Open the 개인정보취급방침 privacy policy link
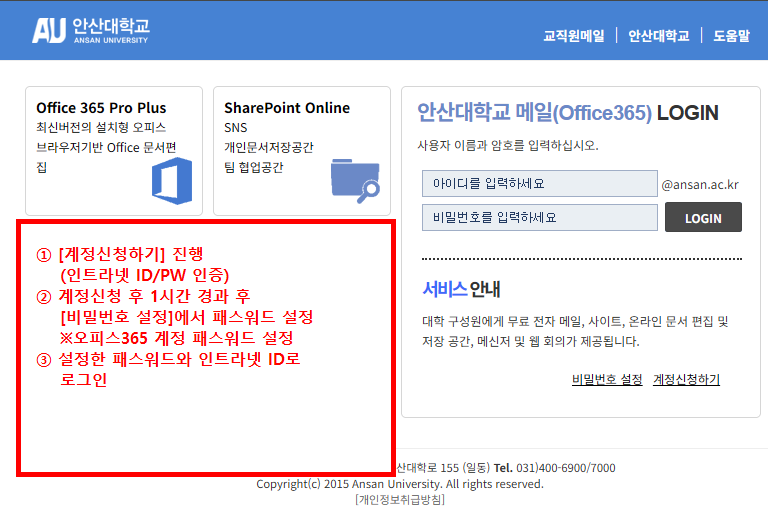This screenshot has height=528, width=768. (x=400, y=500)
